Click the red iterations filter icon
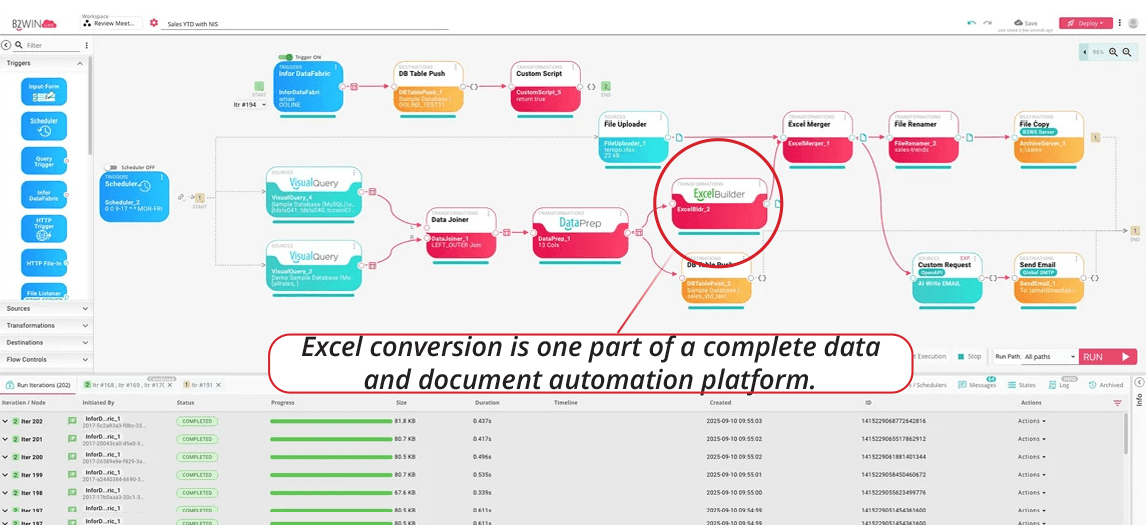1146x525 pixels. click(1117, 403)
